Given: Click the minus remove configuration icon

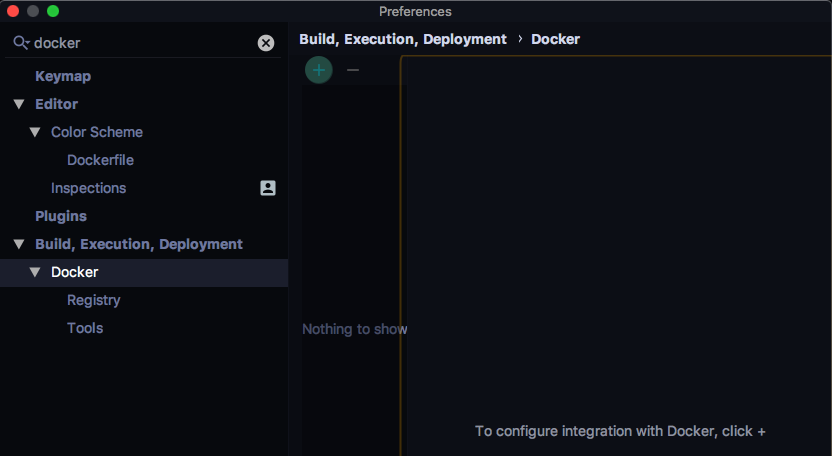Looking at the screenshot, I should coord(352,70).
